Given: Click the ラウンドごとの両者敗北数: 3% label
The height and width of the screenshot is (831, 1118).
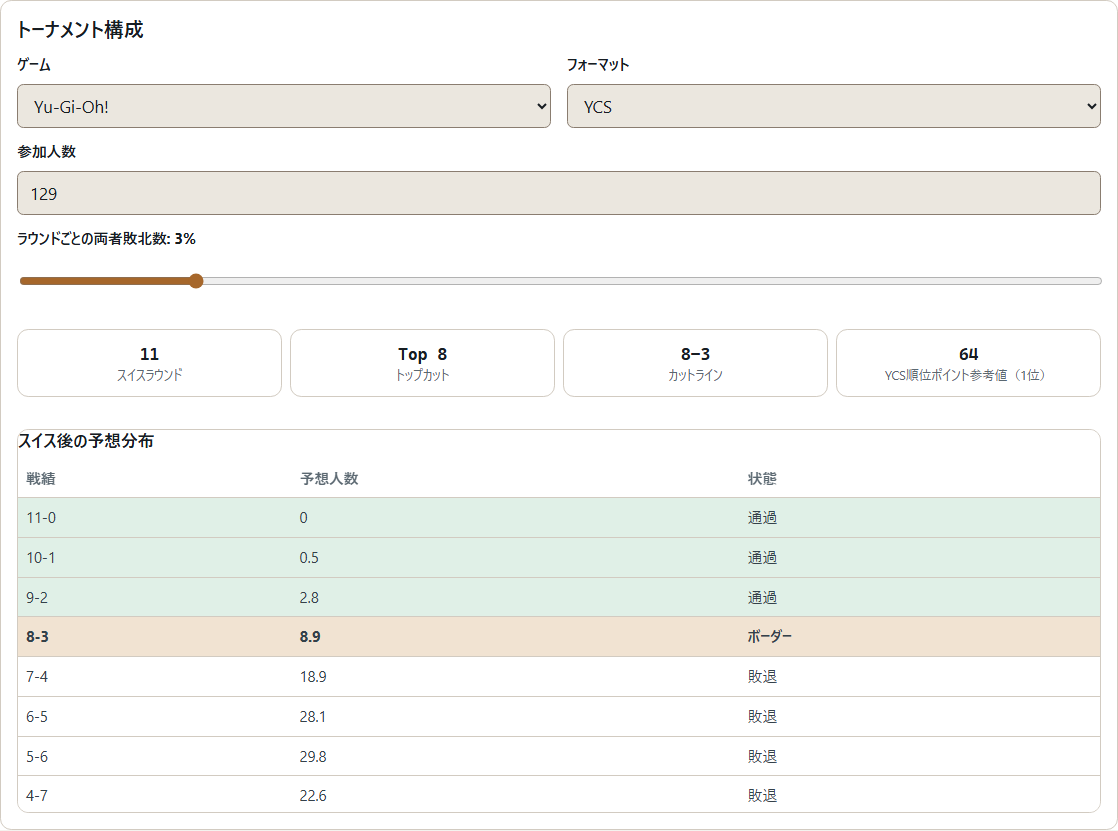Looking at the screenshot, I should click(106, 239).
